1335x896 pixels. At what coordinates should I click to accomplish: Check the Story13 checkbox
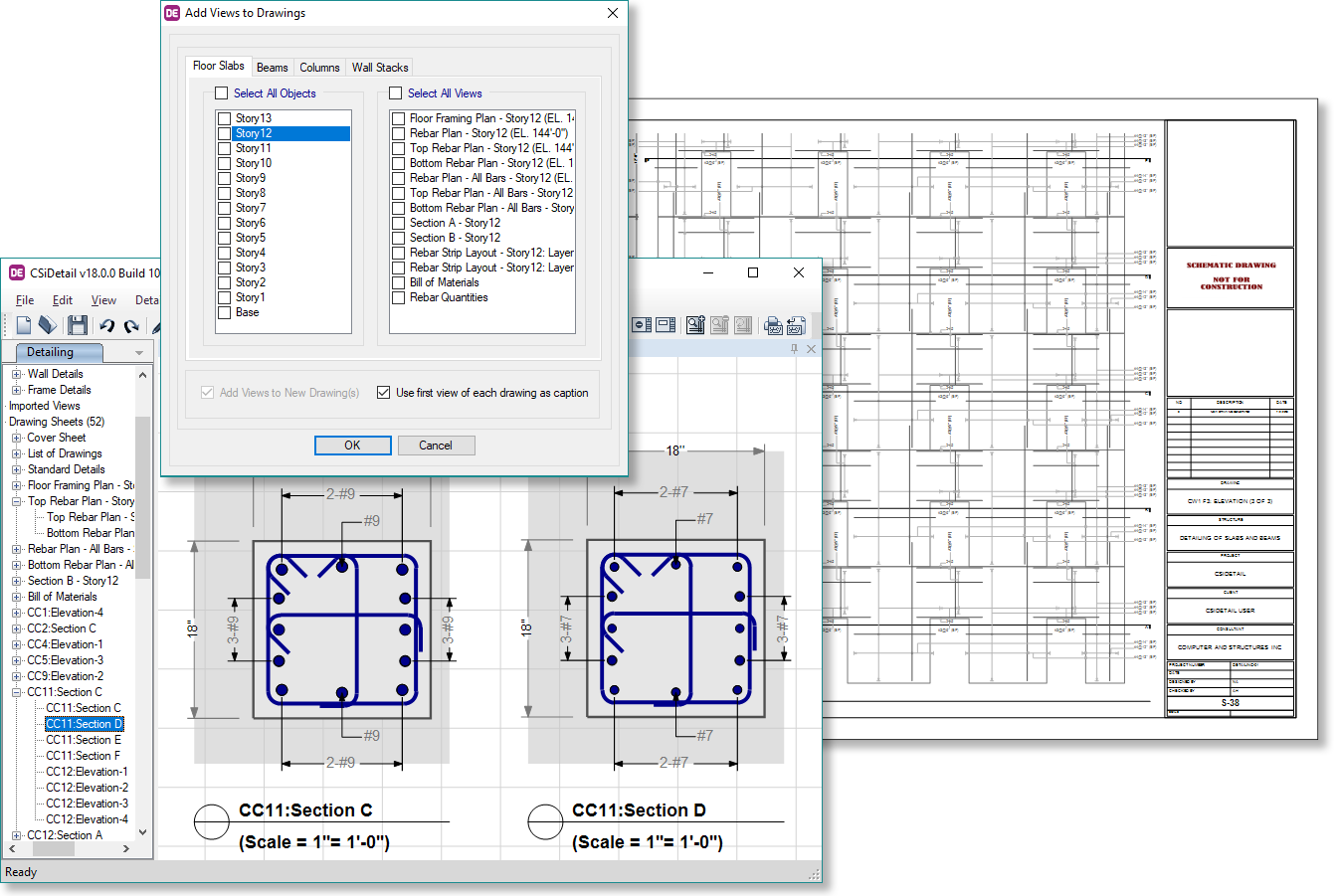pos(225,118)
